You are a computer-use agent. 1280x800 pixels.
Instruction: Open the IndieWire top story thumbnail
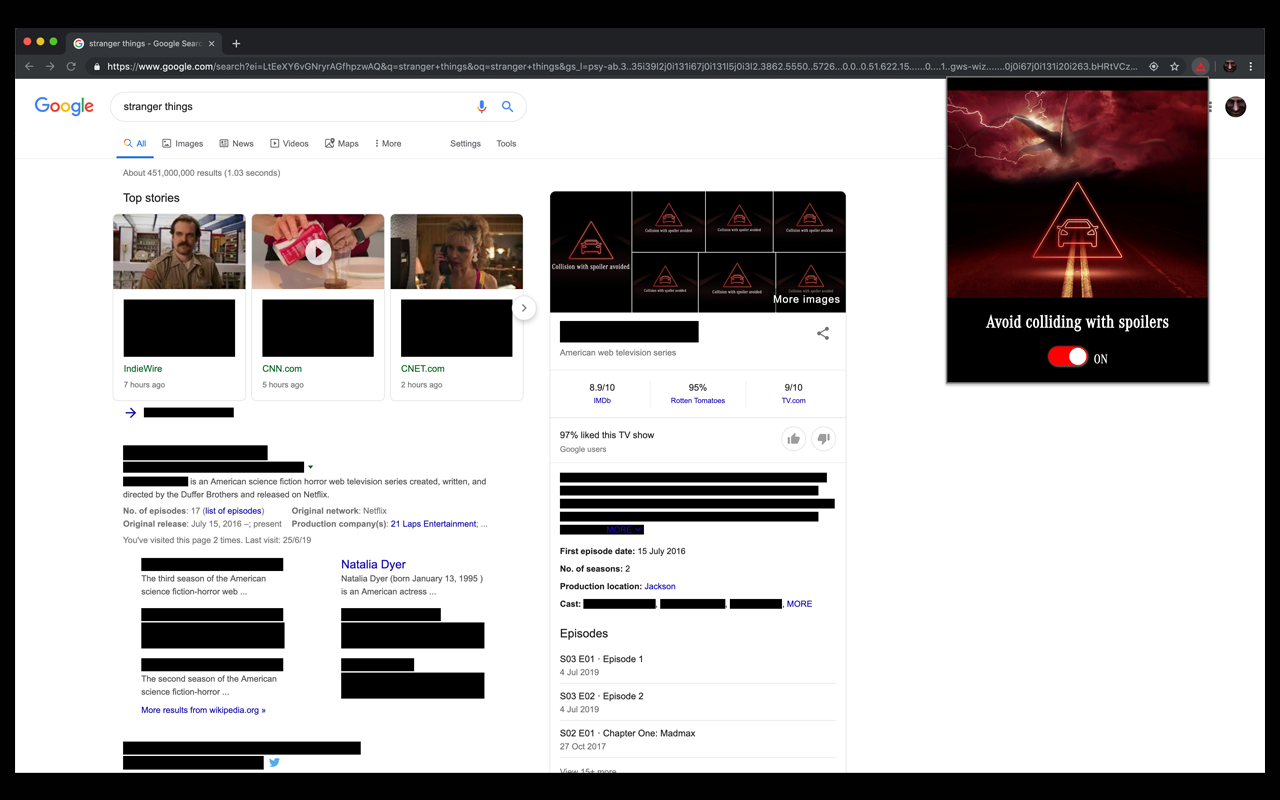point(179,252)
